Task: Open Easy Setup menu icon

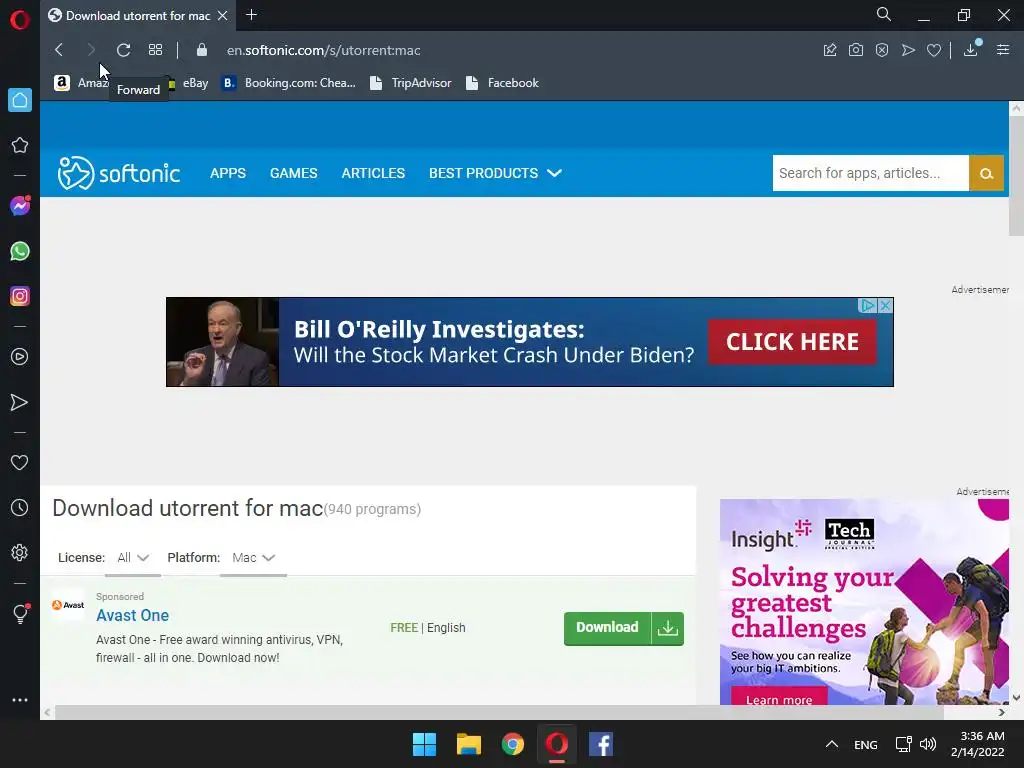Action: point(1003,50)
